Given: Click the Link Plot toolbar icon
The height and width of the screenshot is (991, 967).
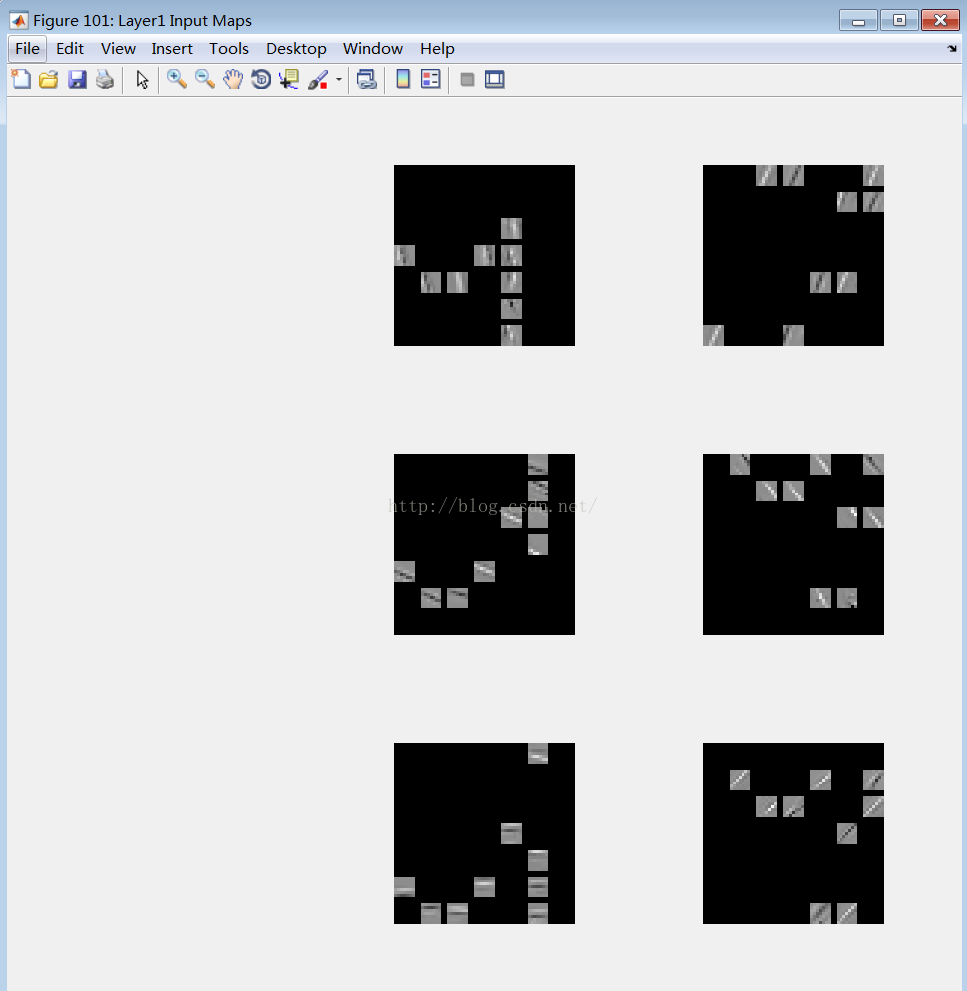Looking at the screenshot, I should click(x=367, y=79).
